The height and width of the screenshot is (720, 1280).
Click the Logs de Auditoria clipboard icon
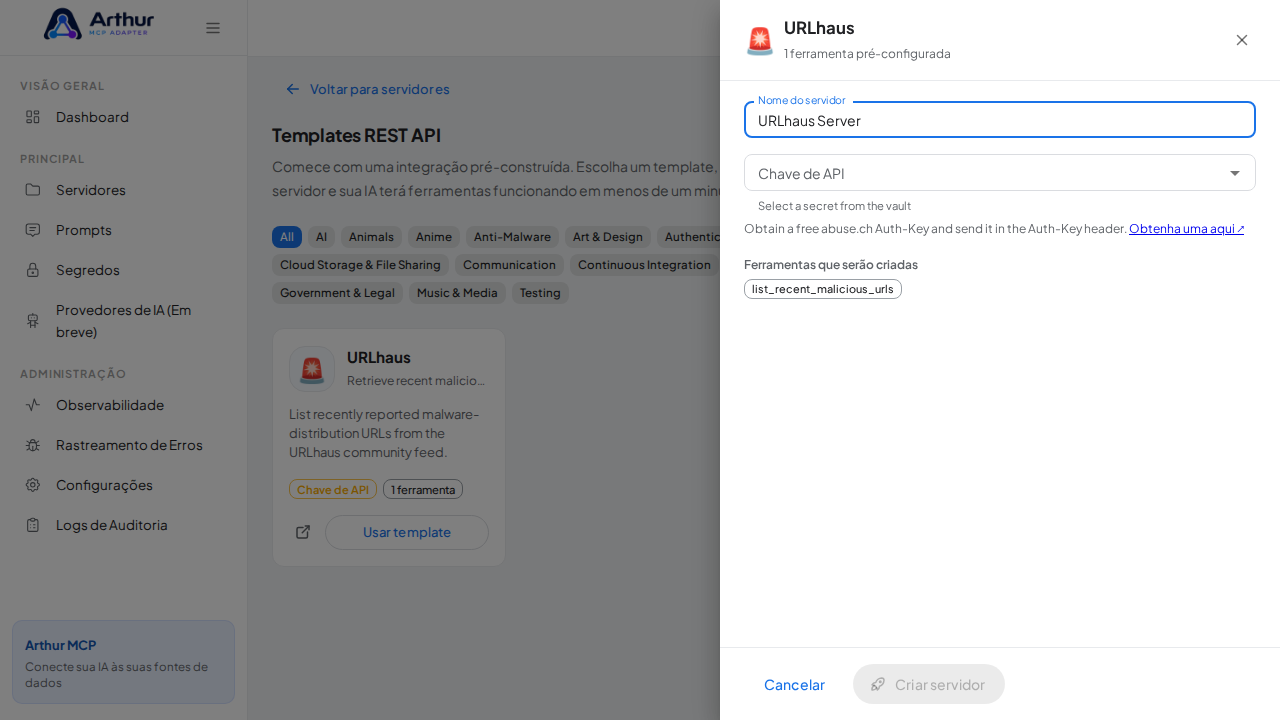33,525
